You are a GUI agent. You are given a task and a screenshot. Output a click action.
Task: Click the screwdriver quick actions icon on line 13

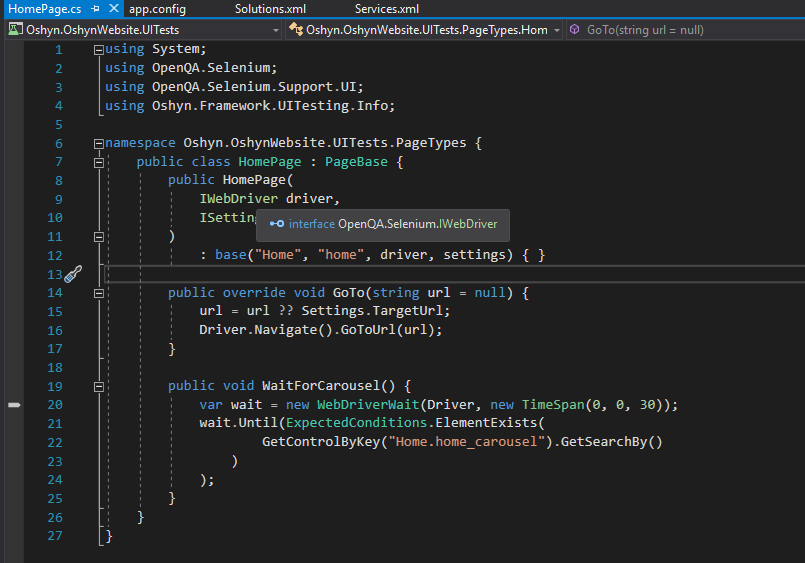tap(72, 274)
